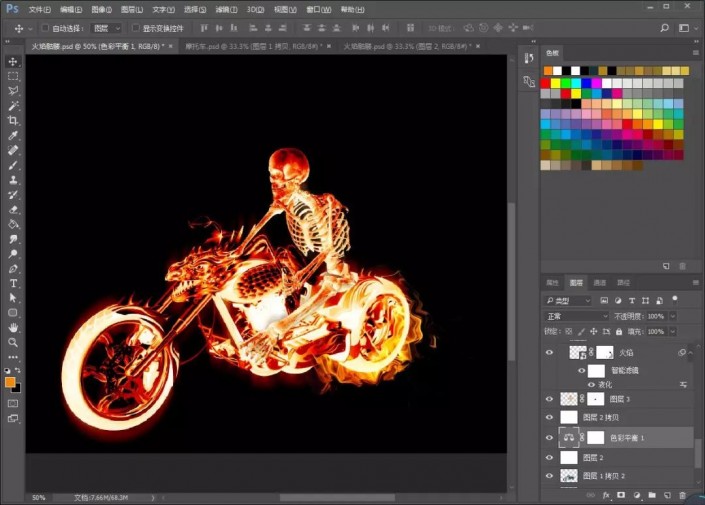The image size is (705, 505).
Task: Enable the 显示变换控件 checkbox
Action: point(135,28)
